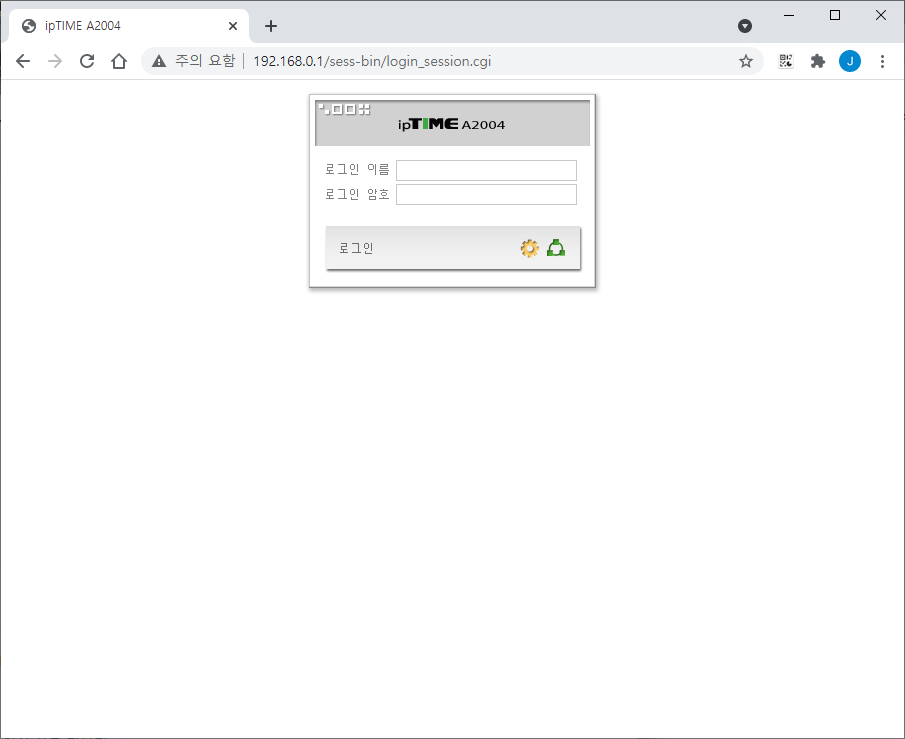Image resolution: width=905 pixels, height=739 pixels.
Task: Close the ipTIME A2004 tab
Action: point(233,26)
